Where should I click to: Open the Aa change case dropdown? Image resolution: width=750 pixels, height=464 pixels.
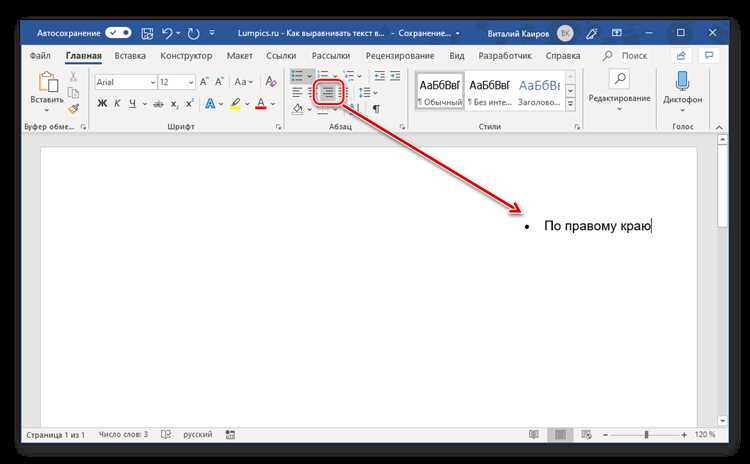click(x=243, y=82)
